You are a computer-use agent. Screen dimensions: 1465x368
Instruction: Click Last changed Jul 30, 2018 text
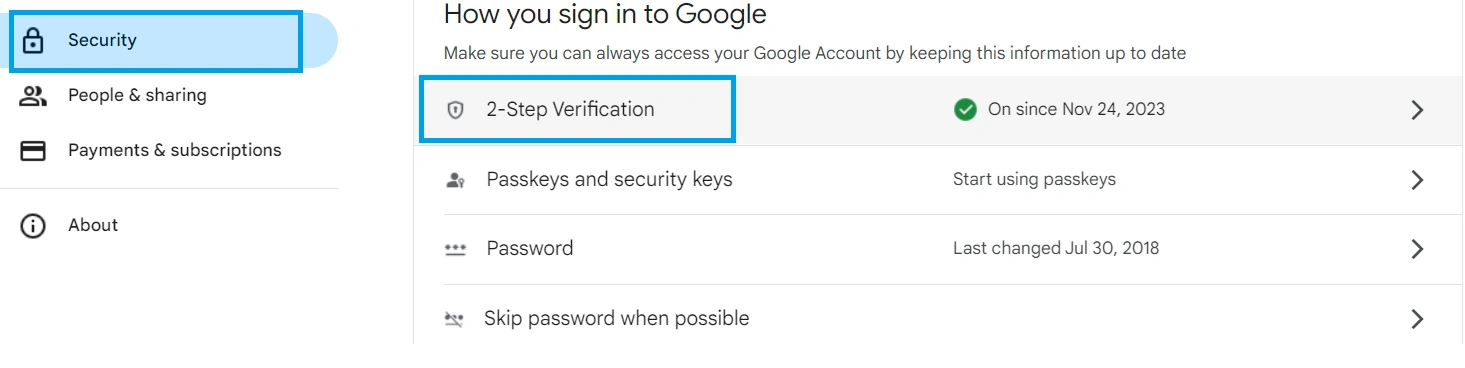(1056, 249)
